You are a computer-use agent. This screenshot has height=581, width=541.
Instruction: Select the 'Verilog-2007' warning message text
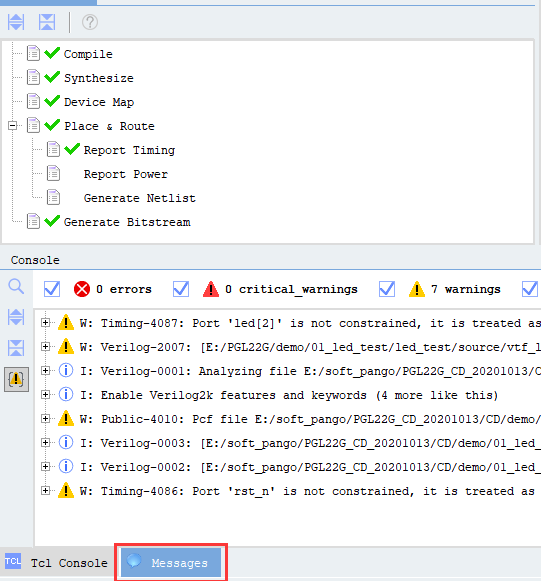click(x=310, y=348)
